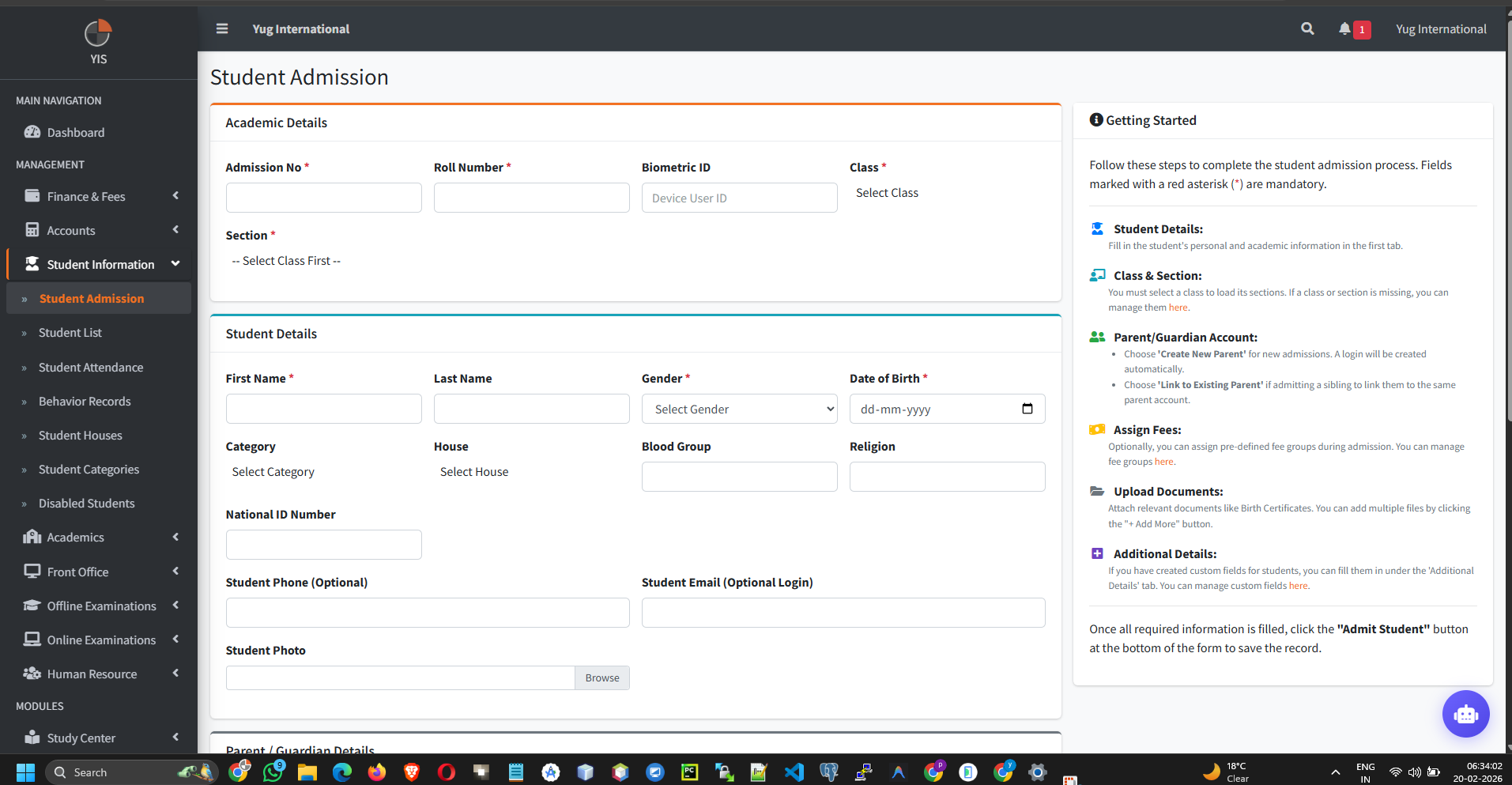Open the Date of Birth calendar picker
This screenshot has width=1512, height=785.
pyautogui.click(x=1028, y=409)
